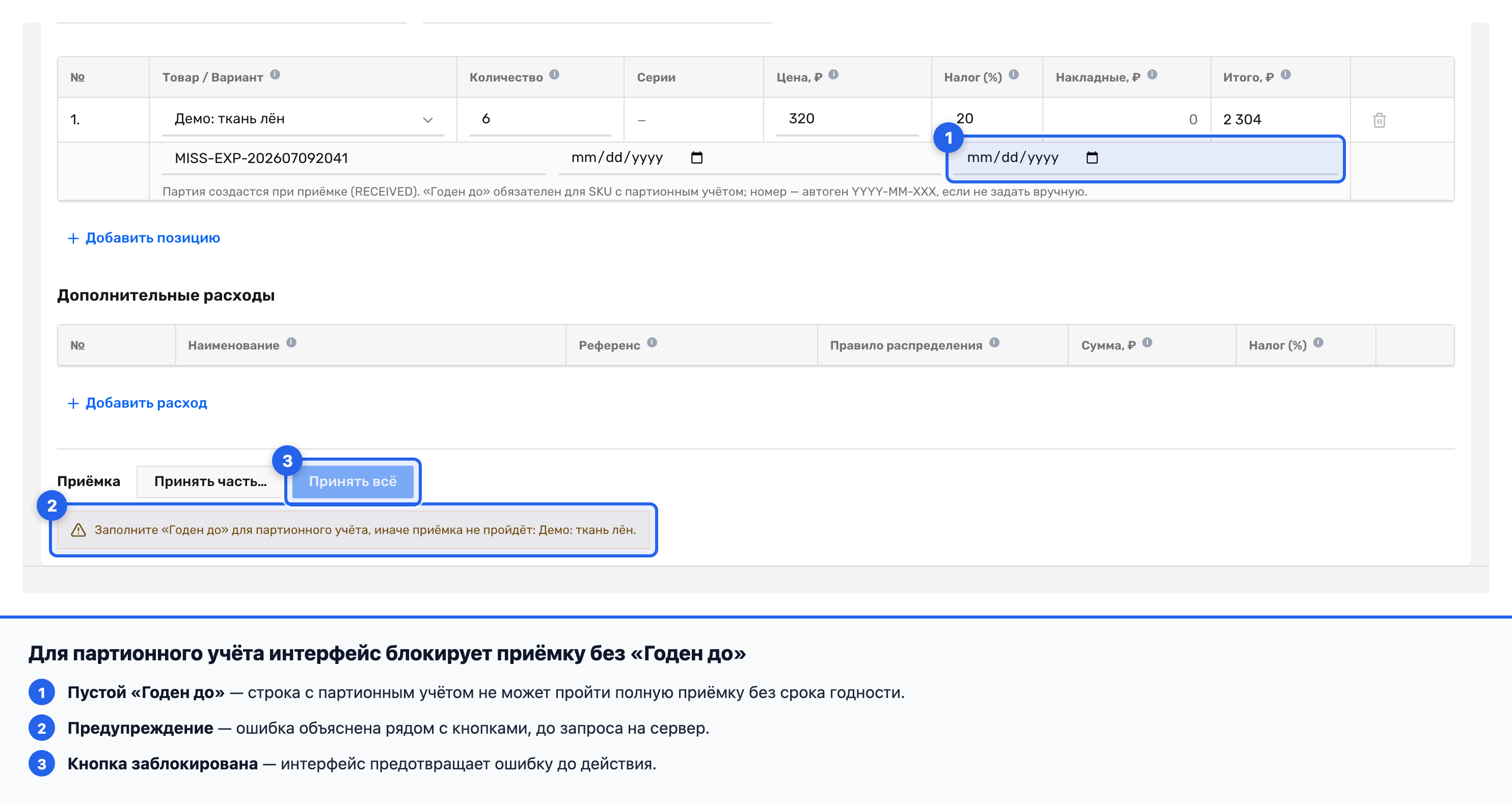Screen dimensions: 1512x803
Task: Click the empty Годен до date field
Action: (x=1145, y=158)
